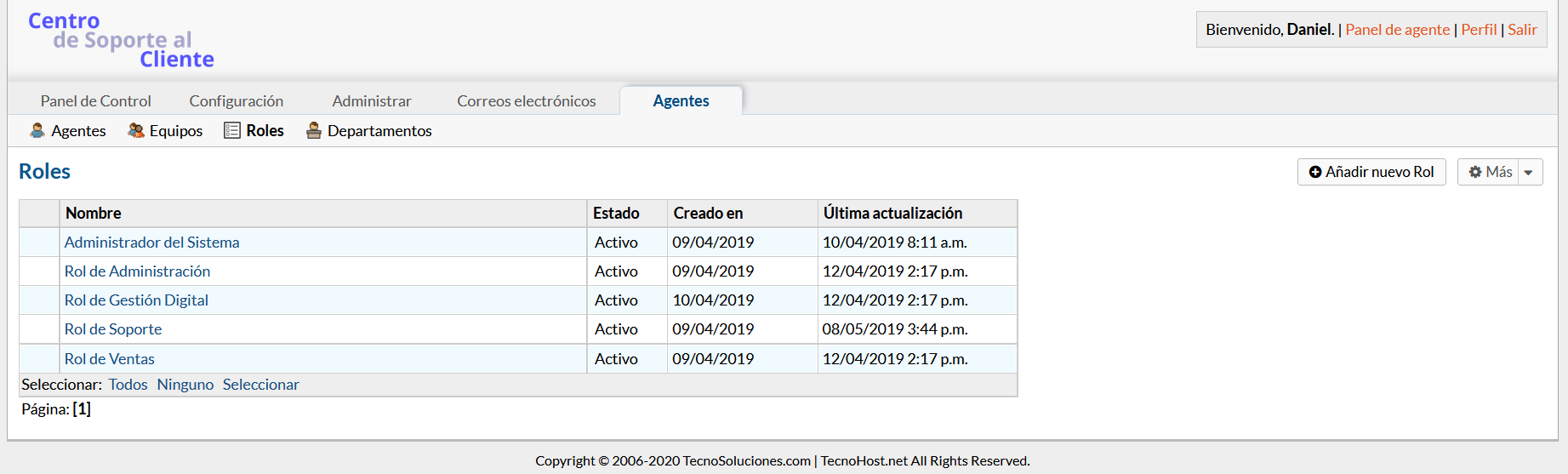Image resolution: width=1568 pixels, height=474 pixels.
Task: Sort roles by the Nombre column header
Action: pyautogui.click(x=94, y=214)
